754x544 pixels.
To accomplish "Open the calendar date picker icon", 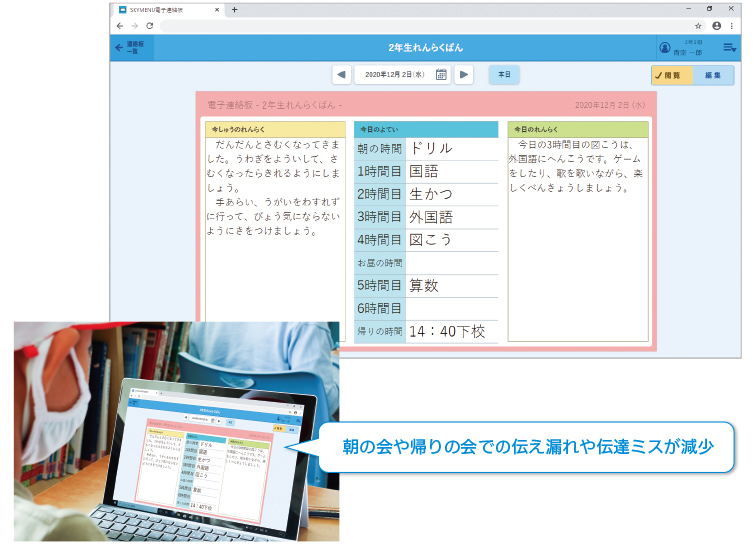I will coord(441,75).
